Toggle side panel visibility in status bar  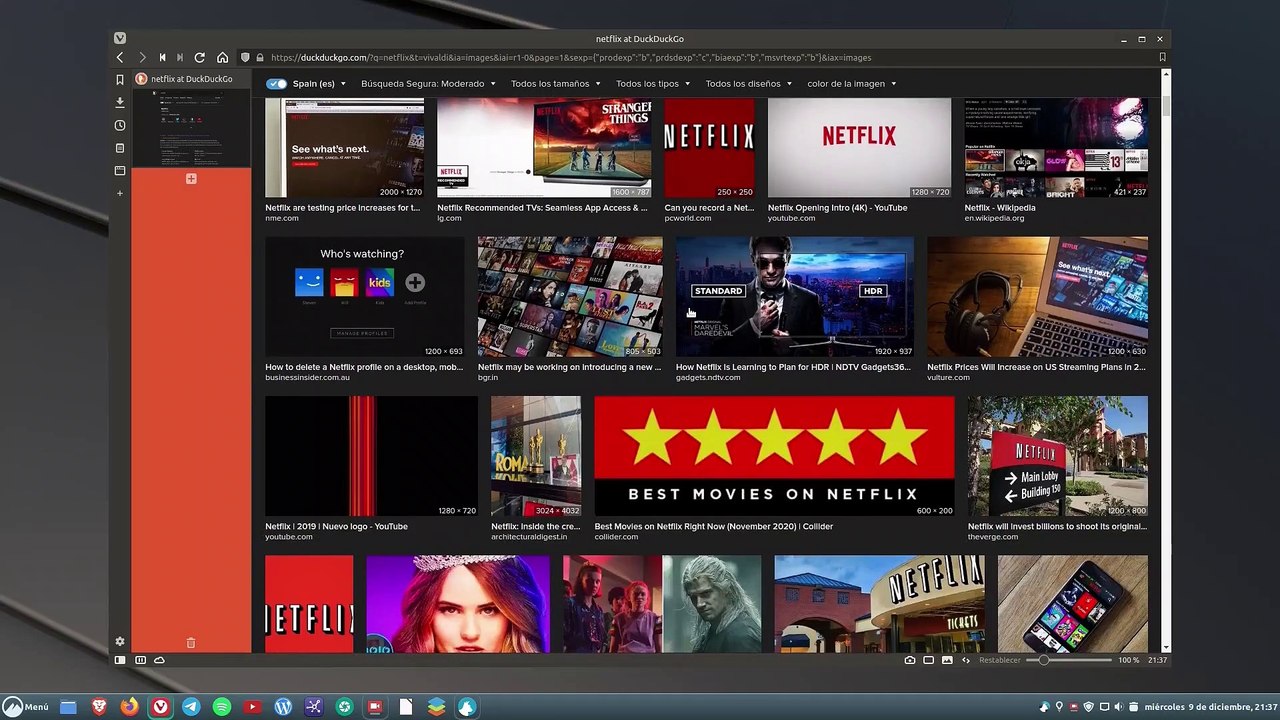point(120,660)
